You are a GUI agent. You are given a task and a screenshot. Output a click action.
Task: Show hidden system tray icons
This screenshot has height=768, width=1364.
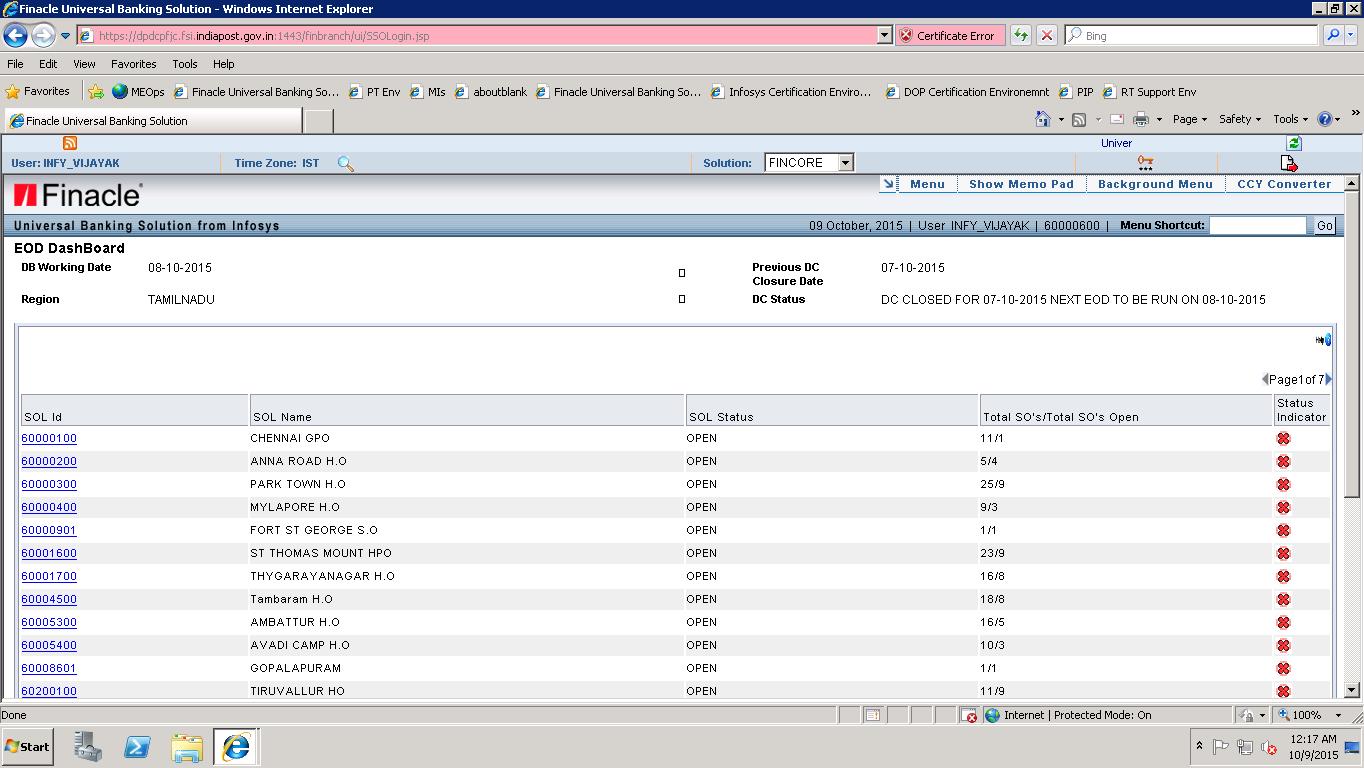[1199, 746]
